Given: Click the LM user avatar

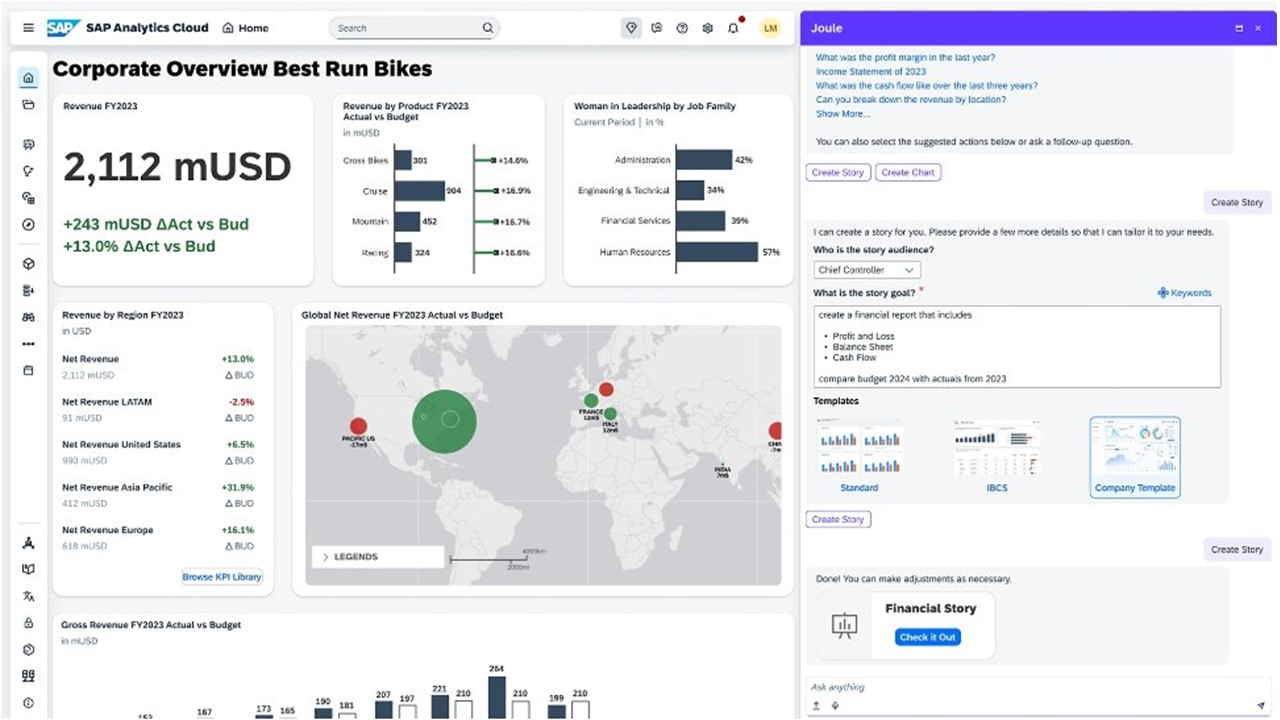Looking at the screenshot, I should (x=770, y=27).
